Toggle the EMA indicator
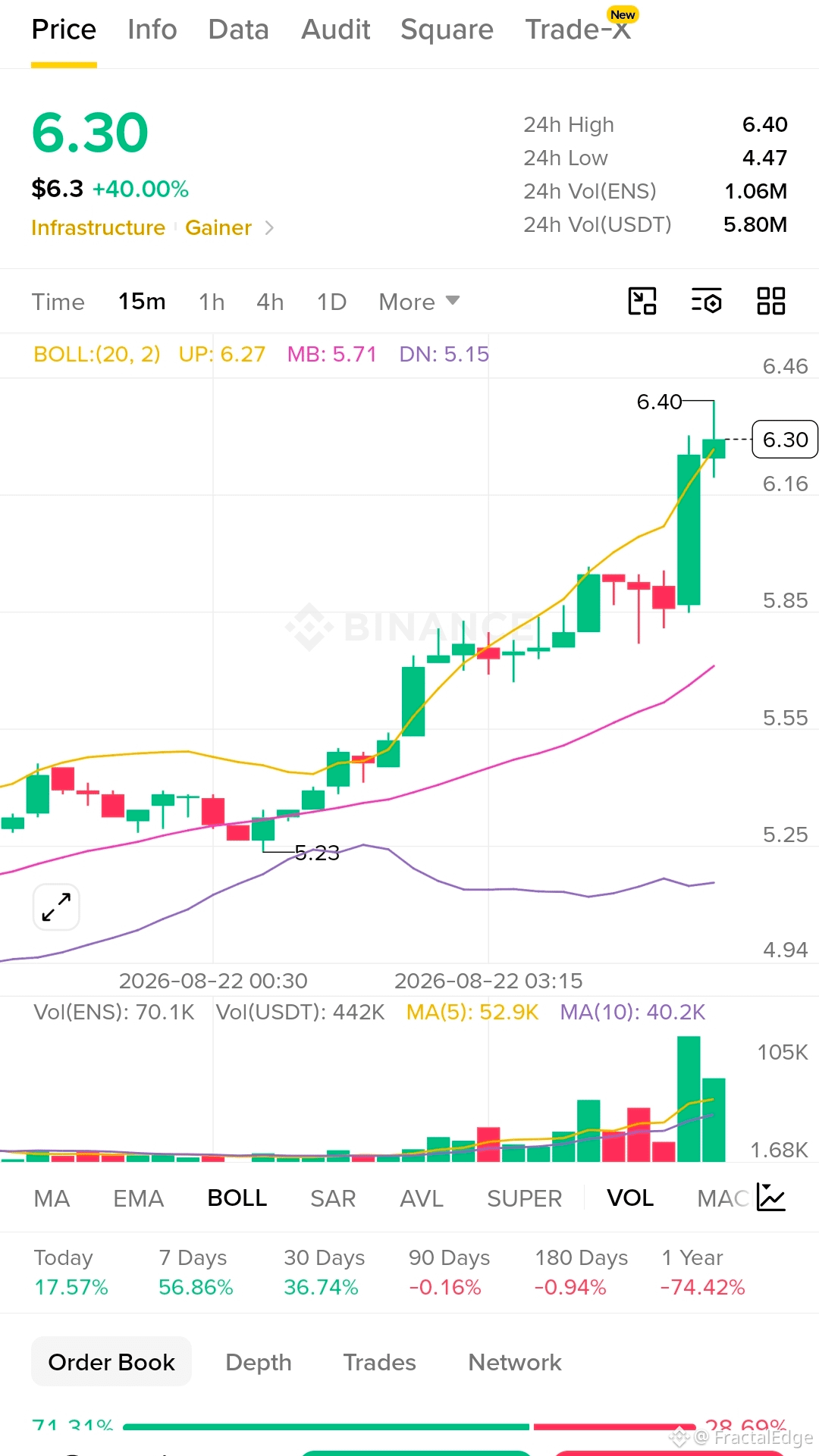 tap(139, 1198)
